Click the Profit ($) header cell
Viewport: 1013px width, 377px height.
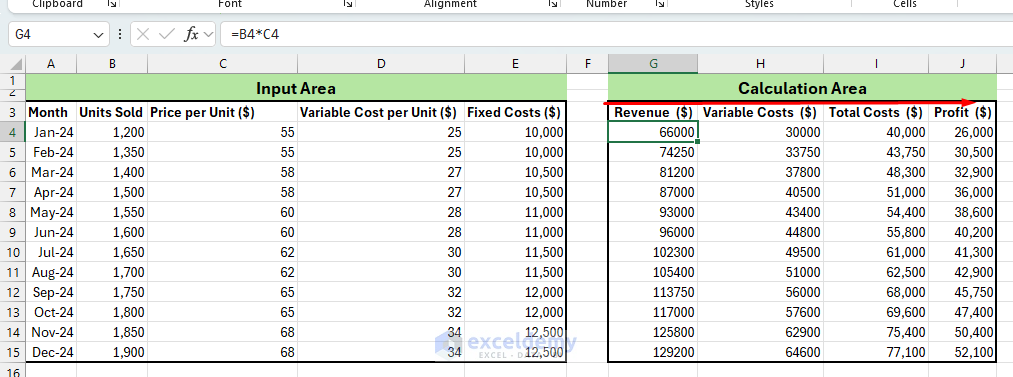tap(963, 112)
